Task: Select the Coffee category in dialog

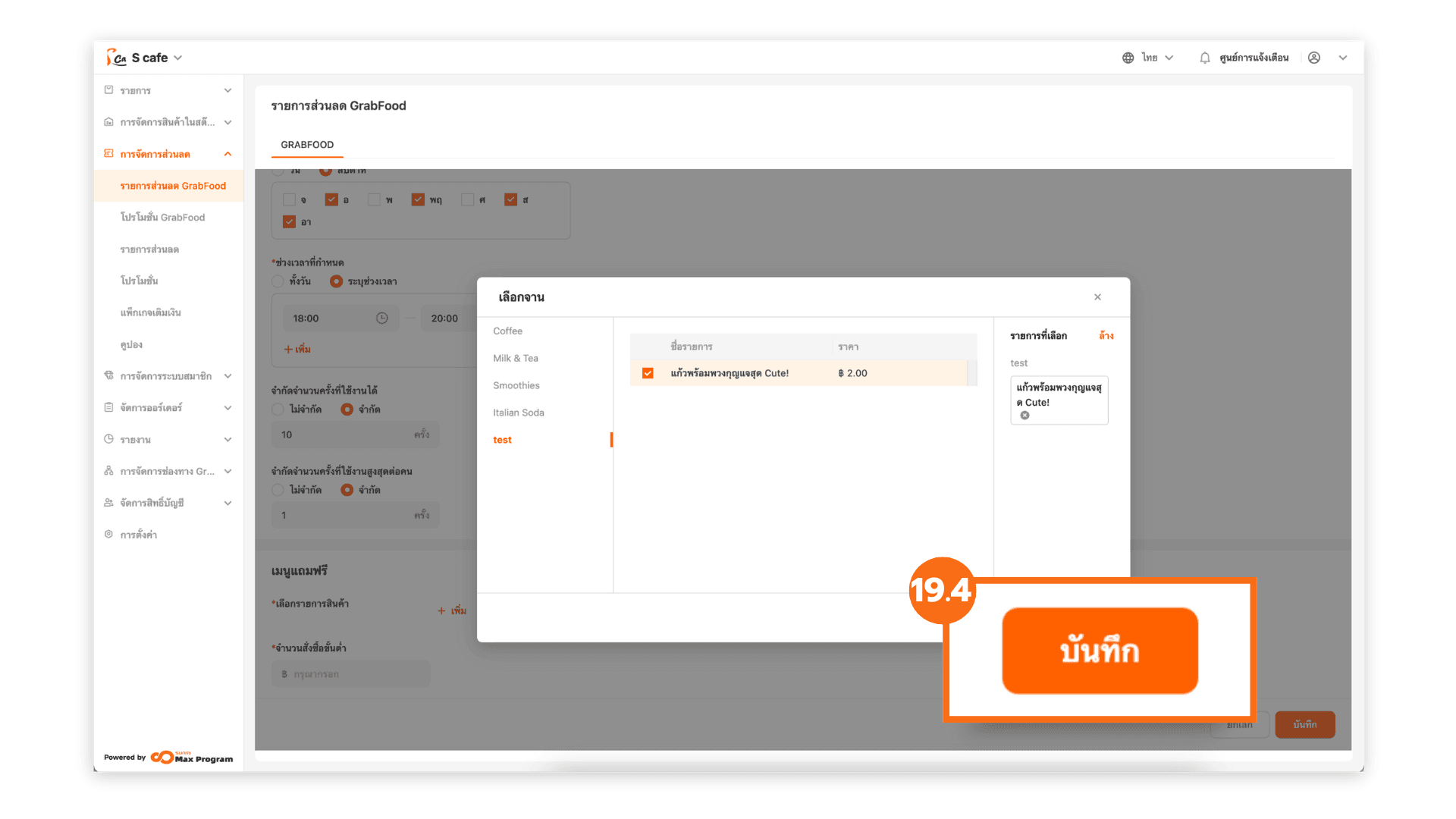Action: [x=507, y=331]
